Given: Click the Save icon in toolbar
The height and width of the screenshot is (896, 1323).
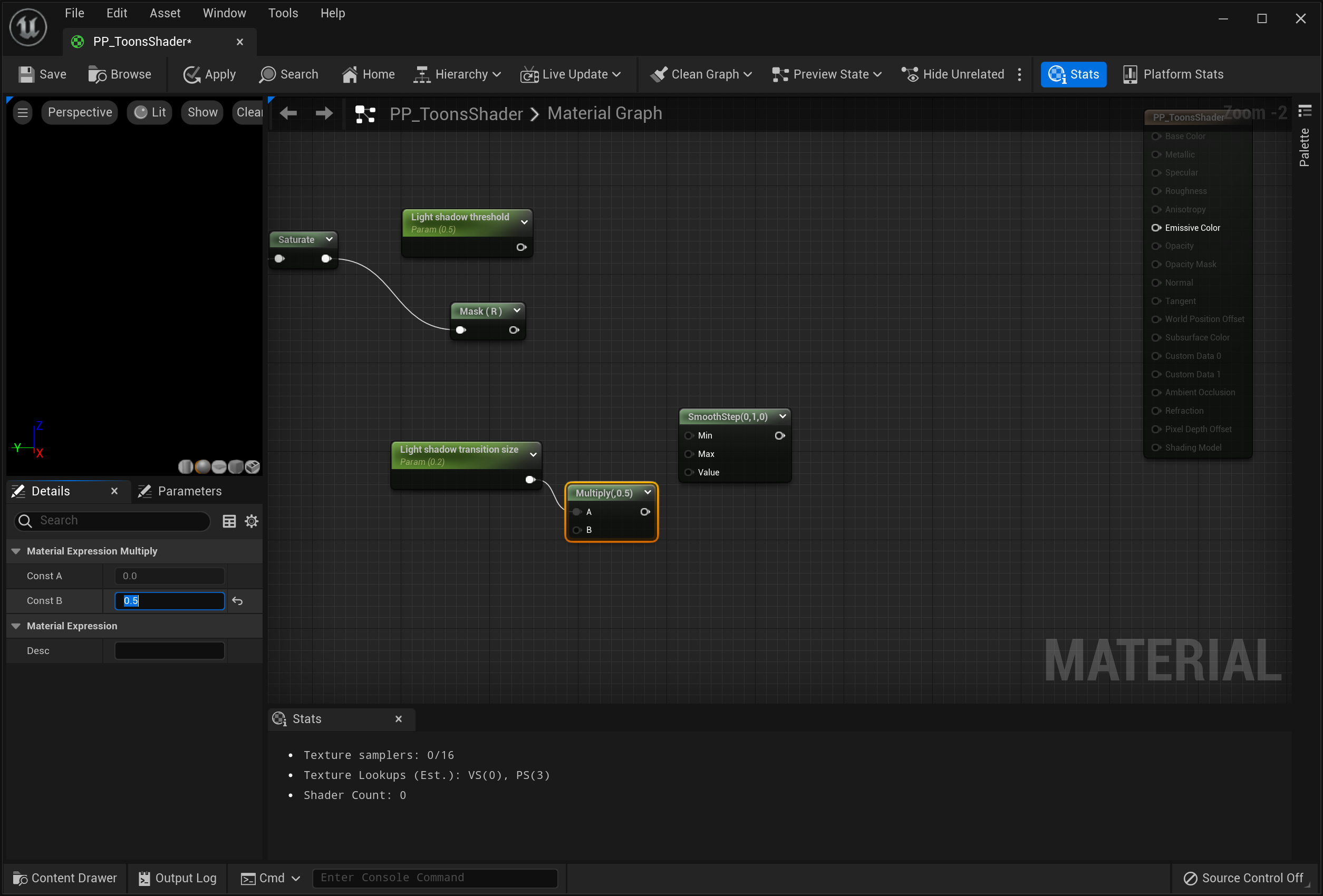Looking at the screenshot, I should (27, 74).
